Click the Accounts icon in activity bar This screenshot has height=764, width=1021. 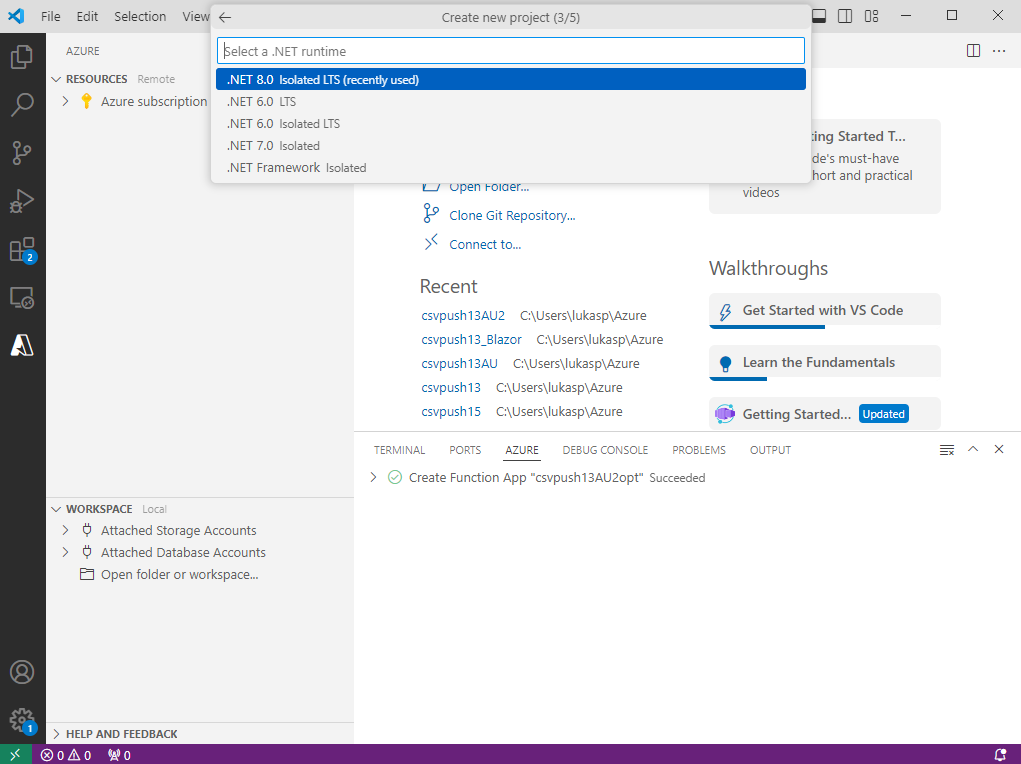click(22, 672)
